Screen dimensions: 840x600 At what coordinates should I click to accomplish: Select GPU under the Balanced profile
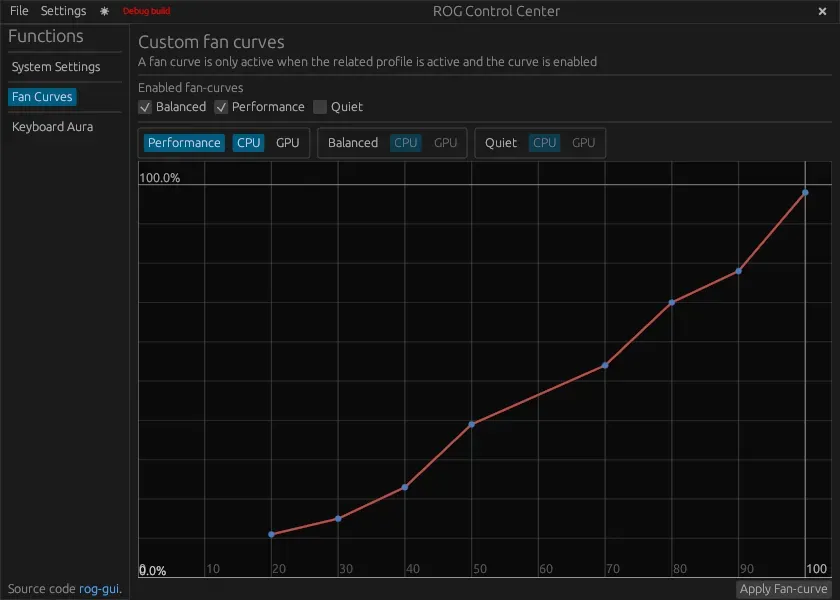tap(445, 142)
